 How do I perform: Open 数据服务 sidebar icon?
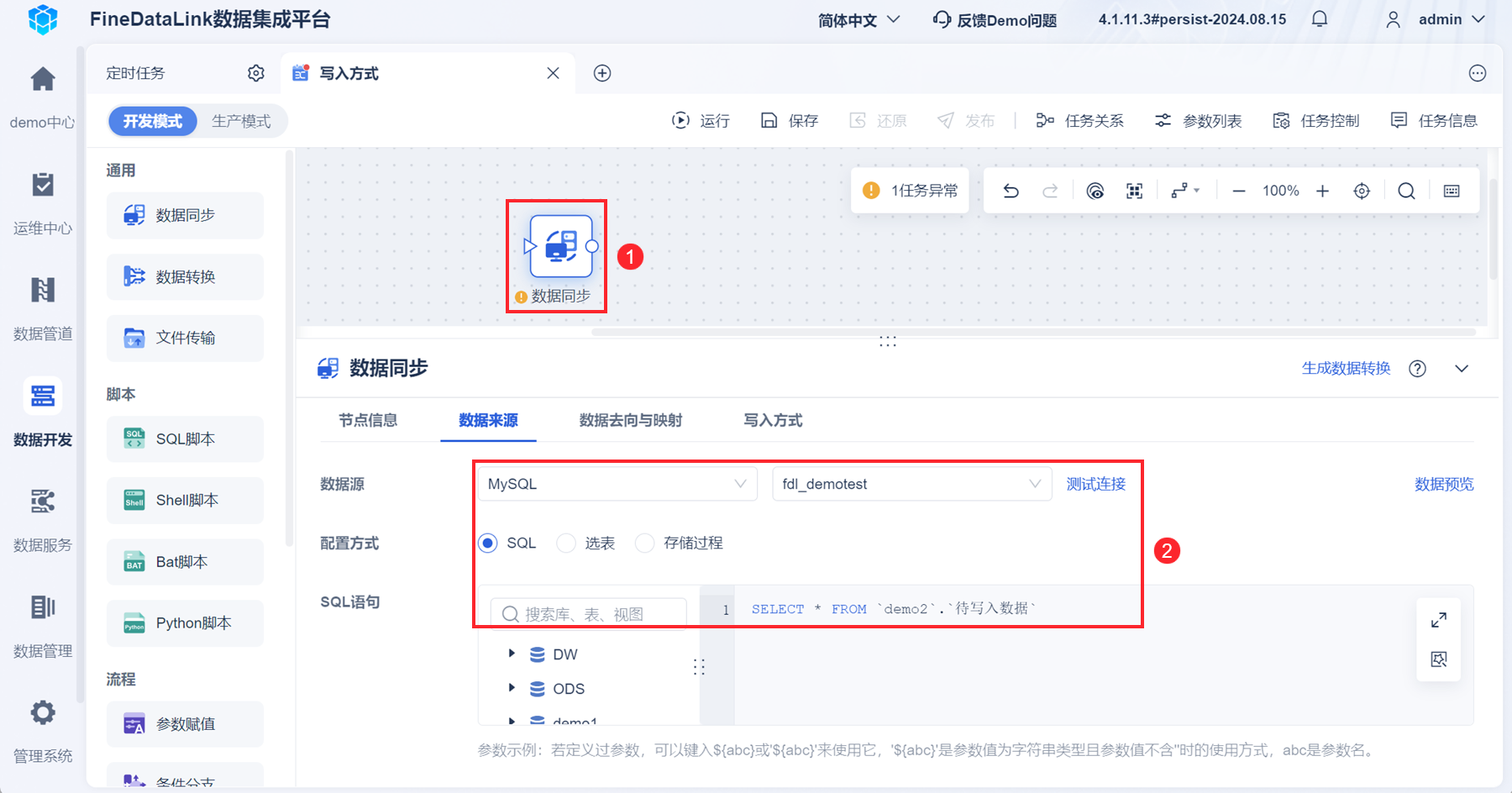point(43,502)
